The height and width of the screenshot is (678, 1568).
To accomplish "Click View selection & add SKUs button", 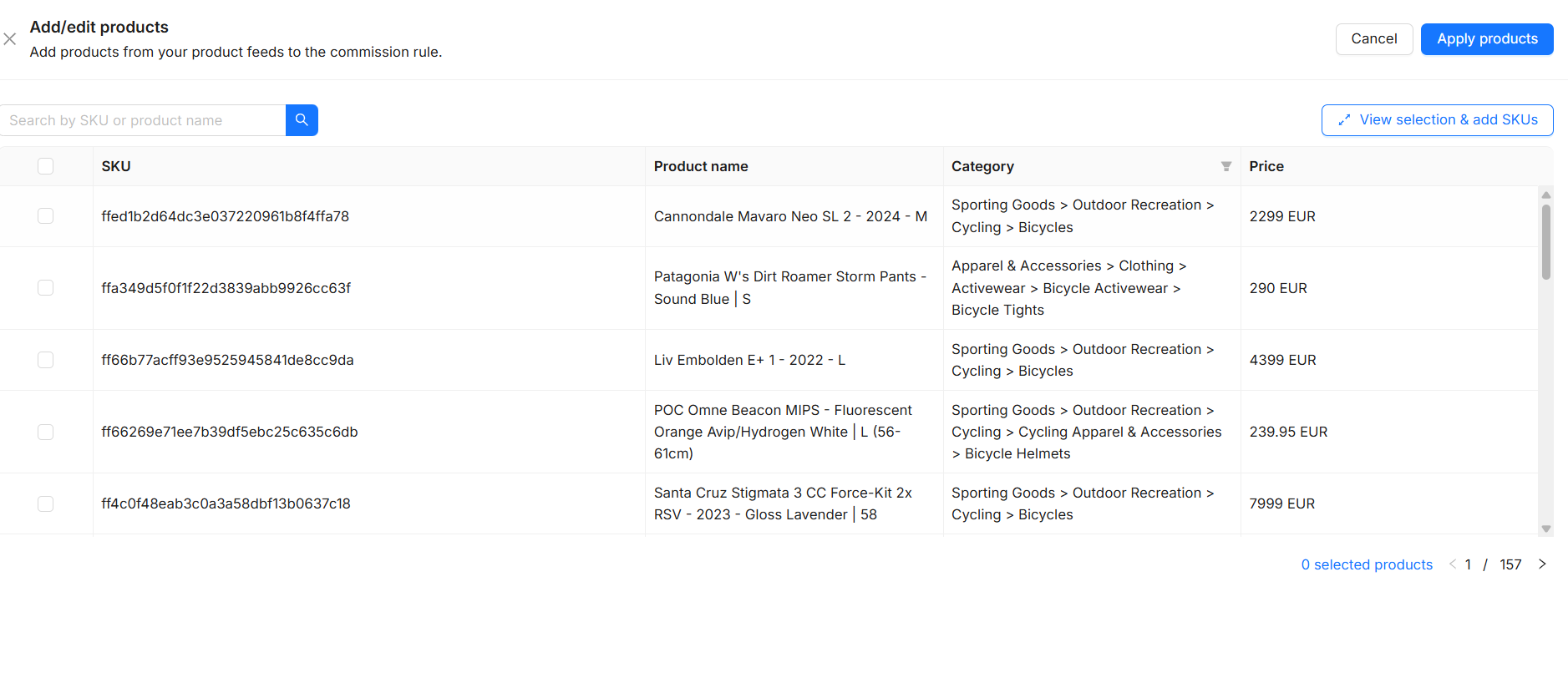I will click(1437, 120).
